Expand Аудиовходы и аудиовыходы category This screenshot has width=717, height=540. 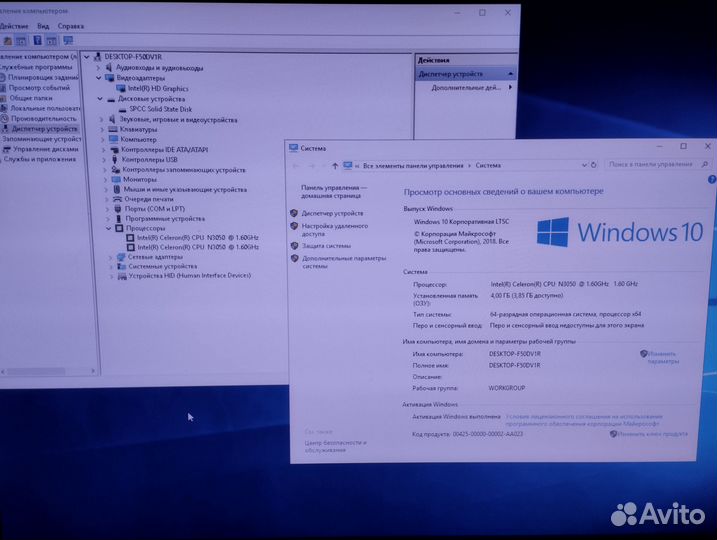[100, 67]
